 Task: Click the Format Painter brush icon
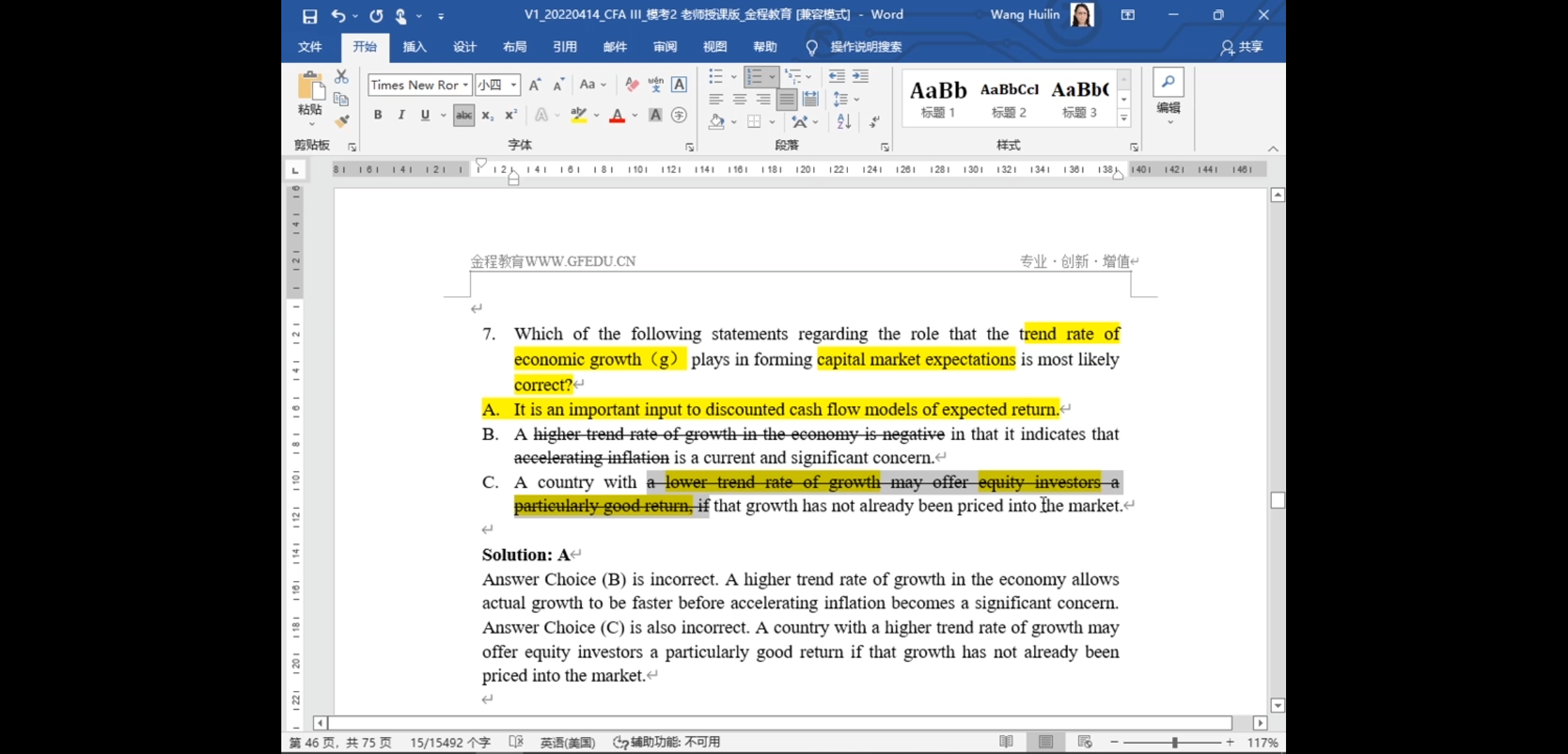[x=341, y=122]
